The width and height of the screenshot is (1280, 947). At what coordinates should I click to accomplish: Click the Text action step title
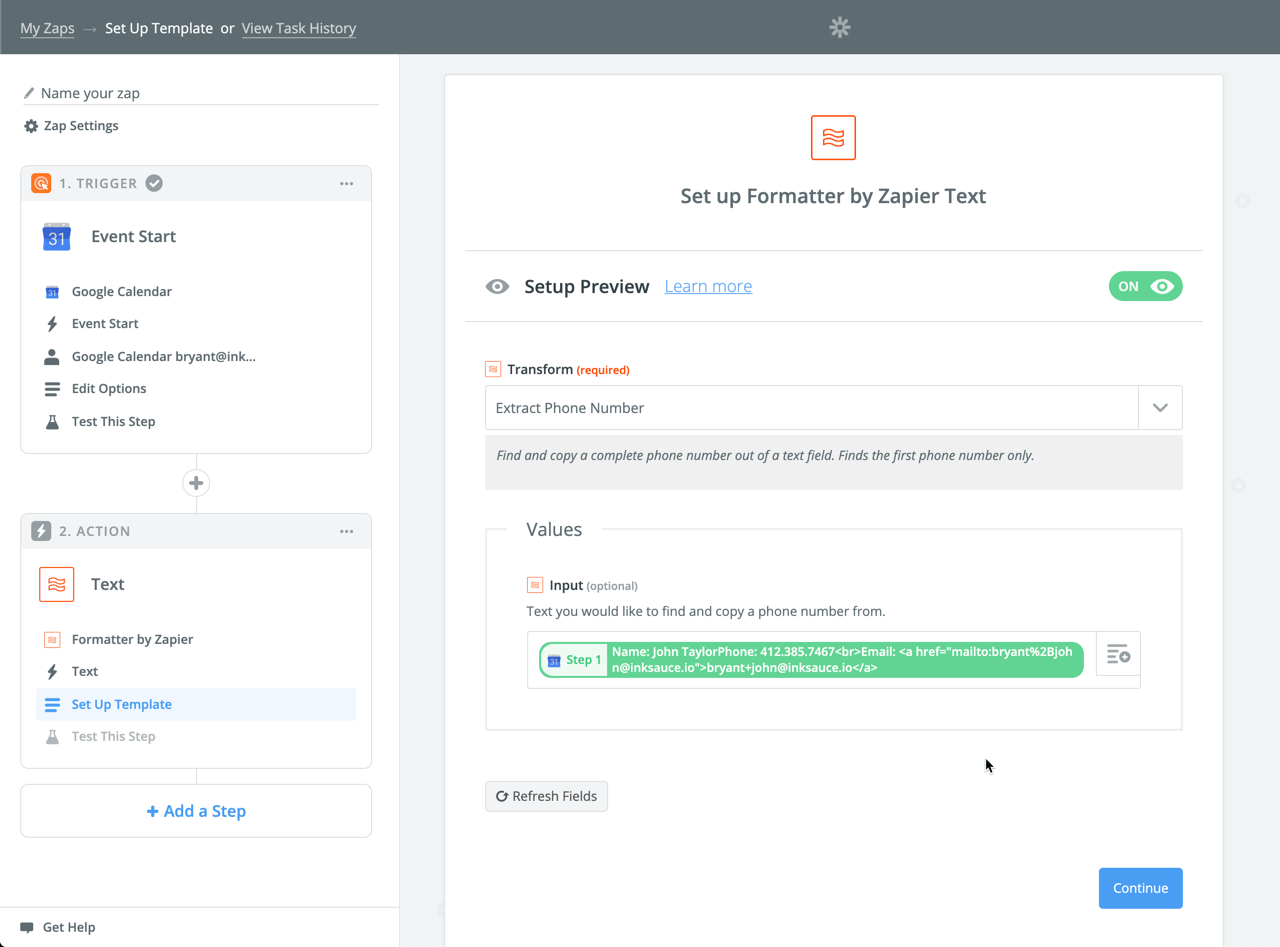(x=108, y=585)
